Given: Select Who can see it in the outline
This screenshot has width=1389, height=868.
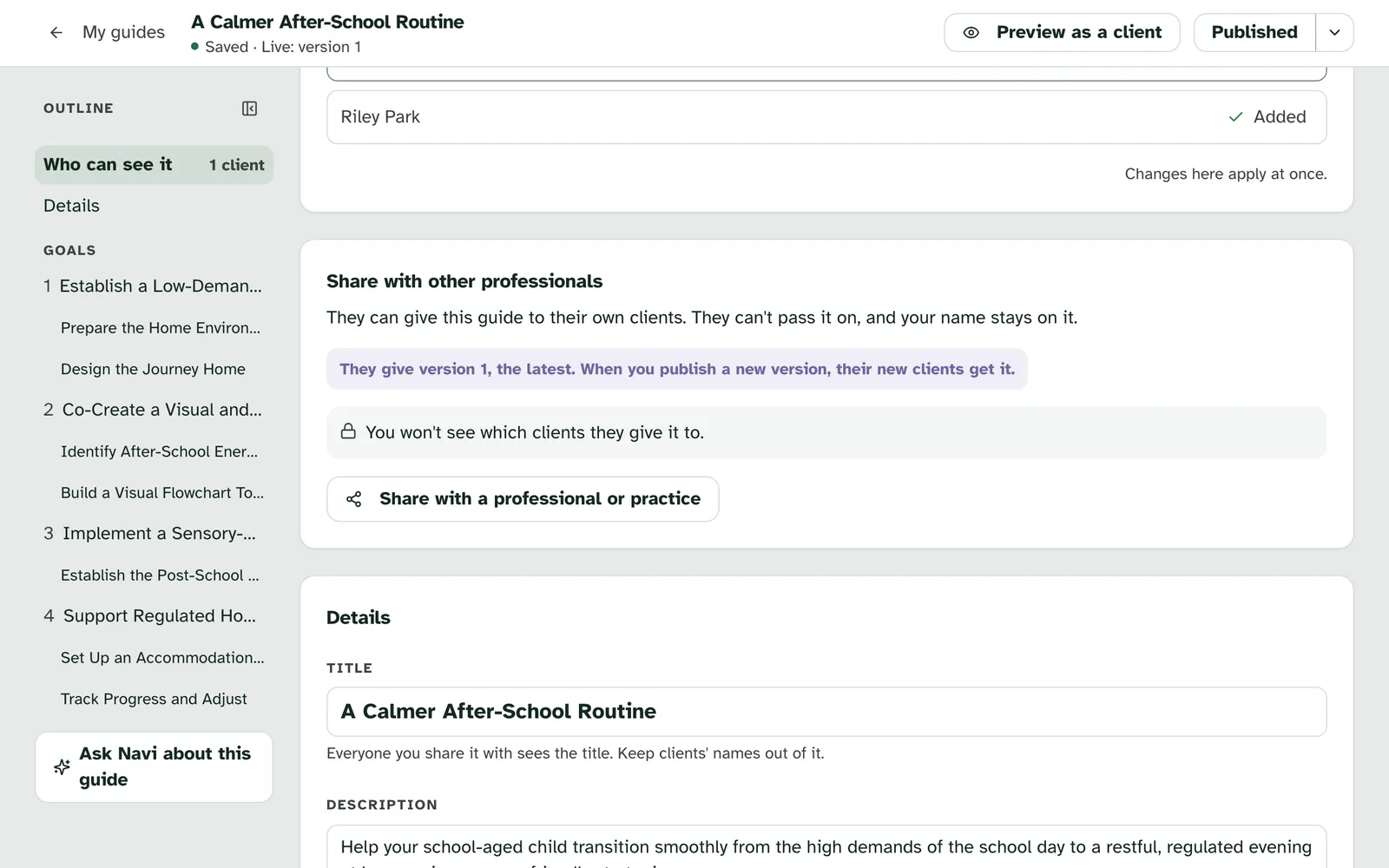Looking at the screenshot, I should coord(154,165).
